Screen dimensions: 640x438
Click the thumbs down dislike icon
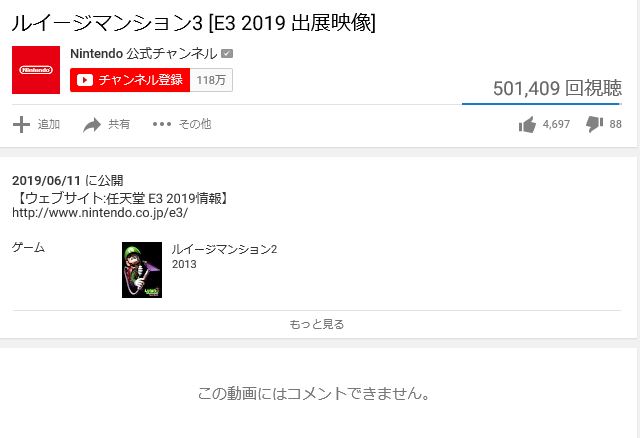pos(594,124)
